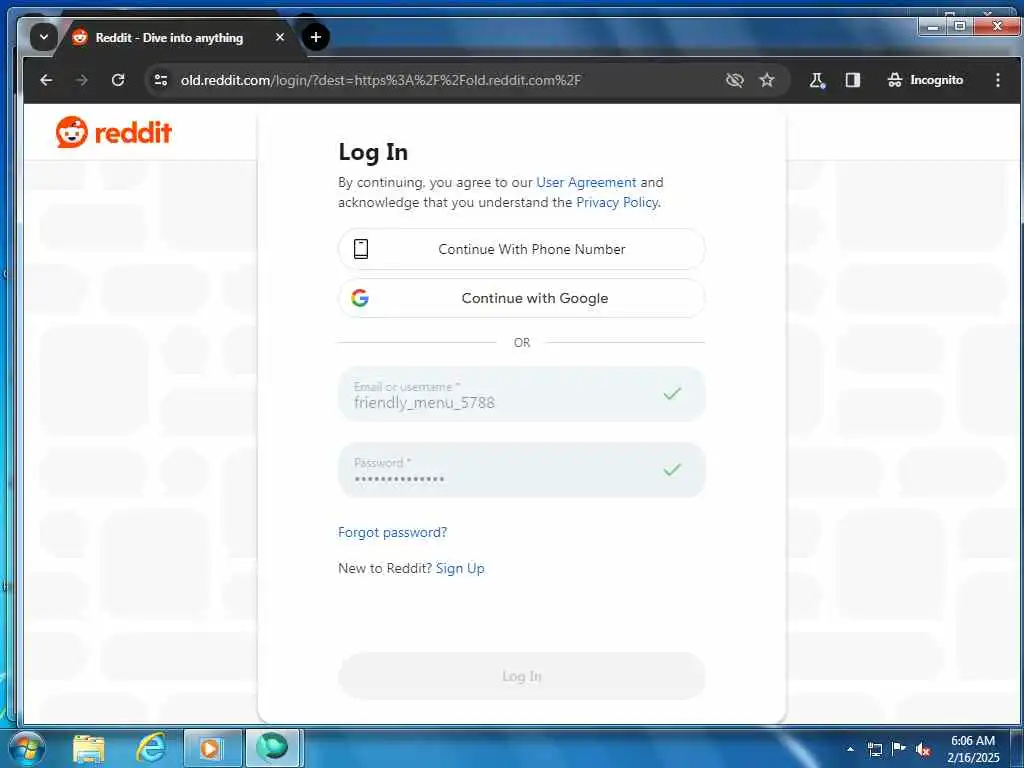Click the phone icon on phone button
This screenshot has height=768, width=1024.
point(360,249)
